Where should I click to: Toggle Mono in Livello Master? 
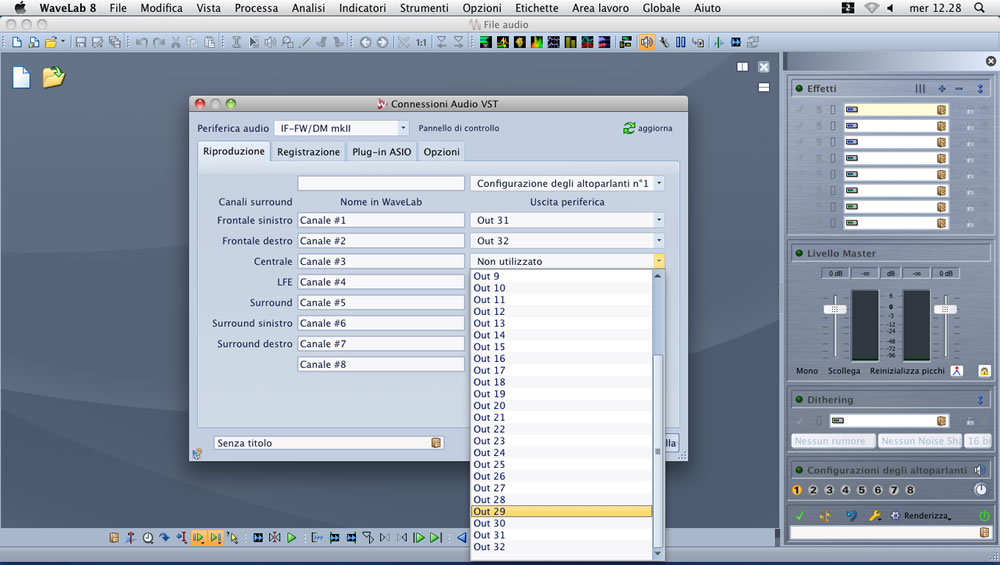[x=807, y=371]
